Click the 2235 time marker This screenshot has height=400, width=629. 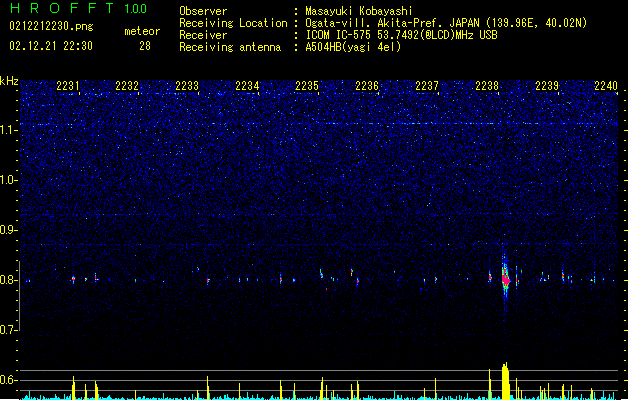point(307,86)
